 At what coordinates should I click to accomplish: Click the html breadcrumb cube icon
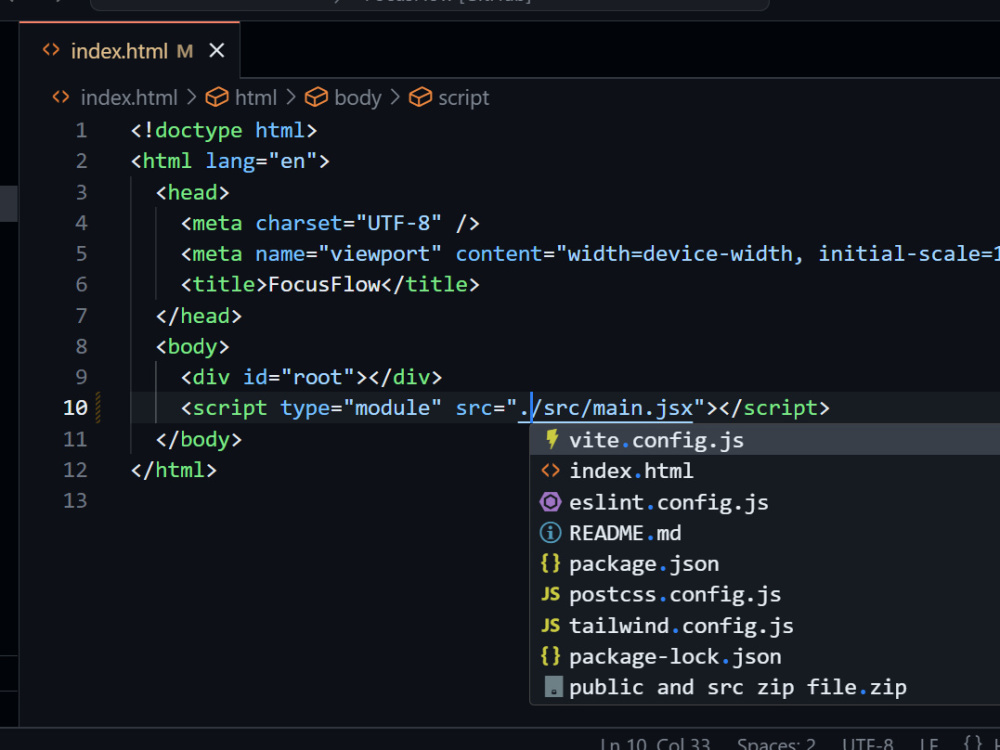[217, 98]
